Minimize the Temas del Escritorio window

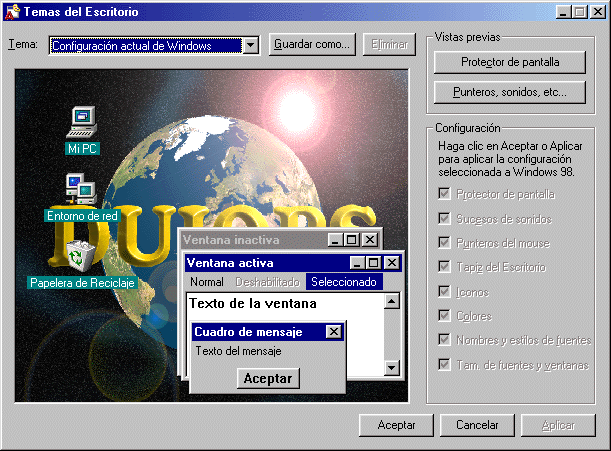pos(563,12)
